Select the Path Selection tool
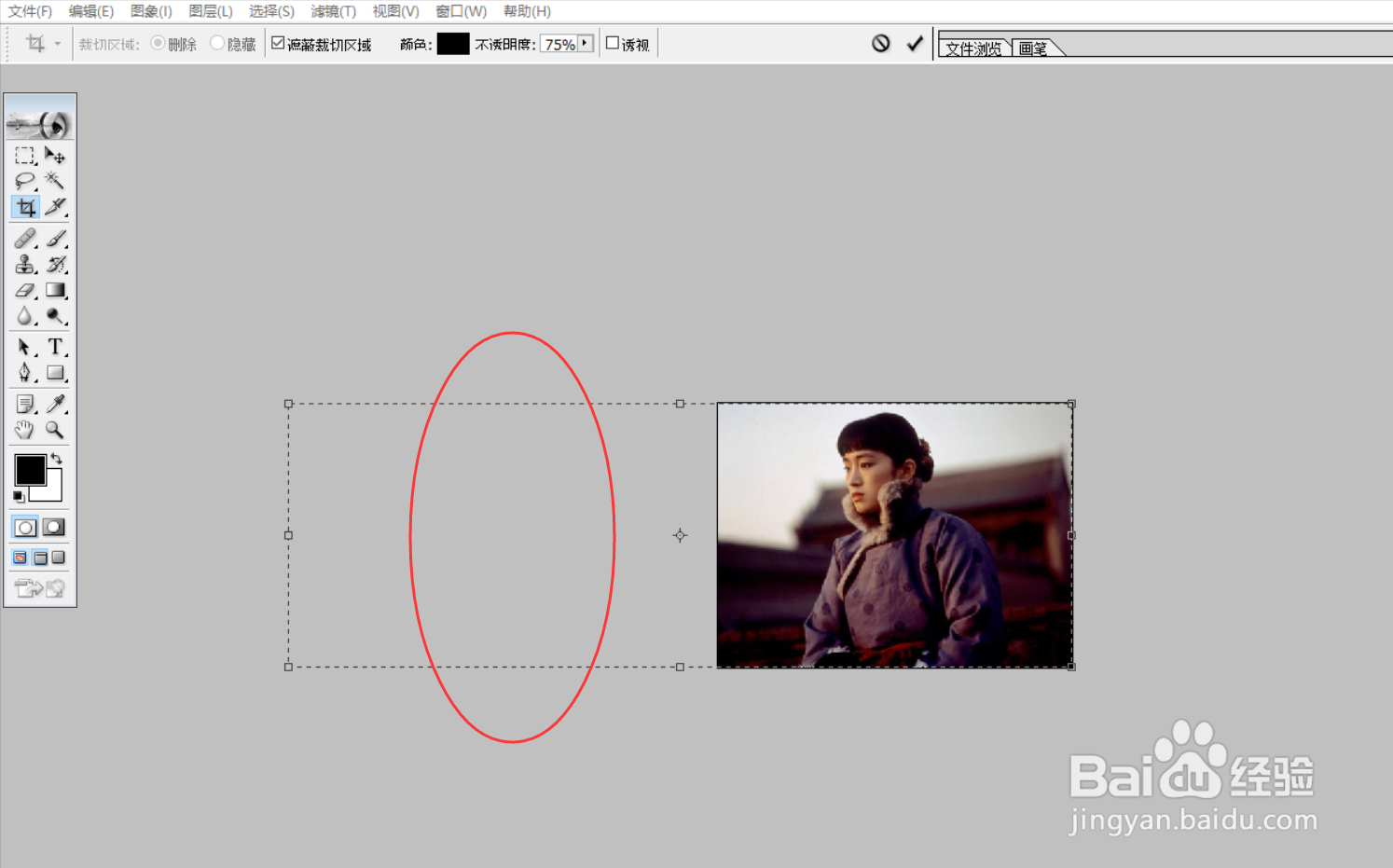Screen dimensions: 1393x868 point(25,347)
